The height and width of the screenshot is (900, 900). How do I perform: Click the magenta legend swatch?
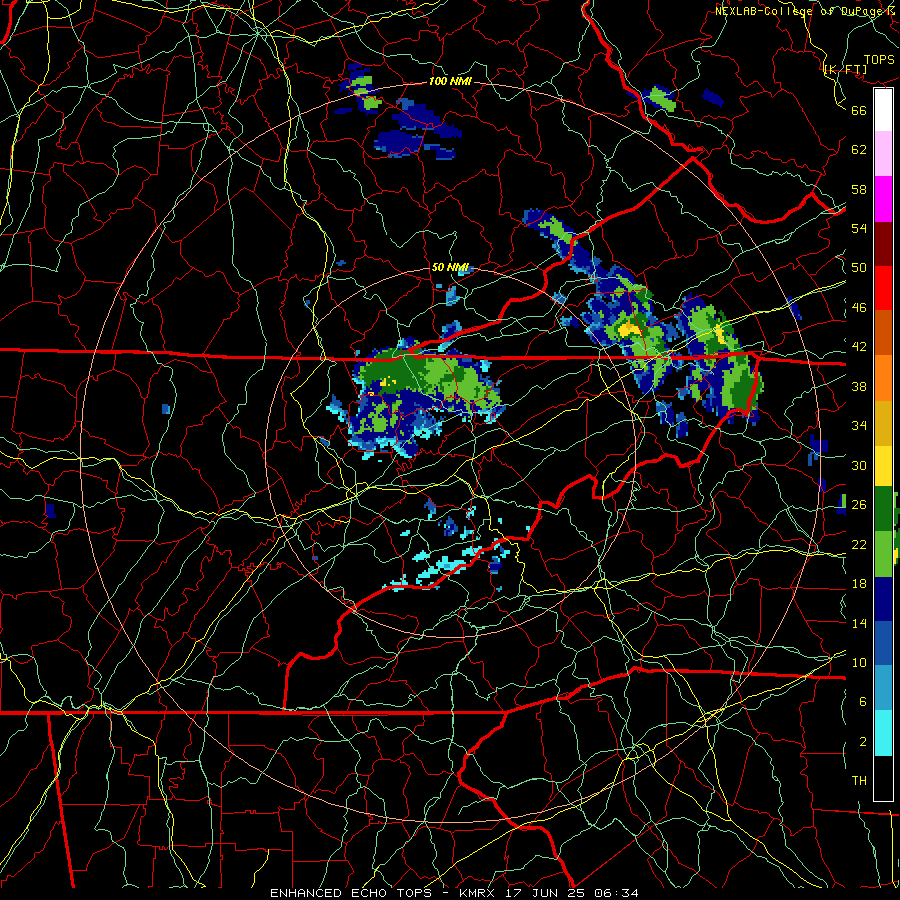[883, 199]
